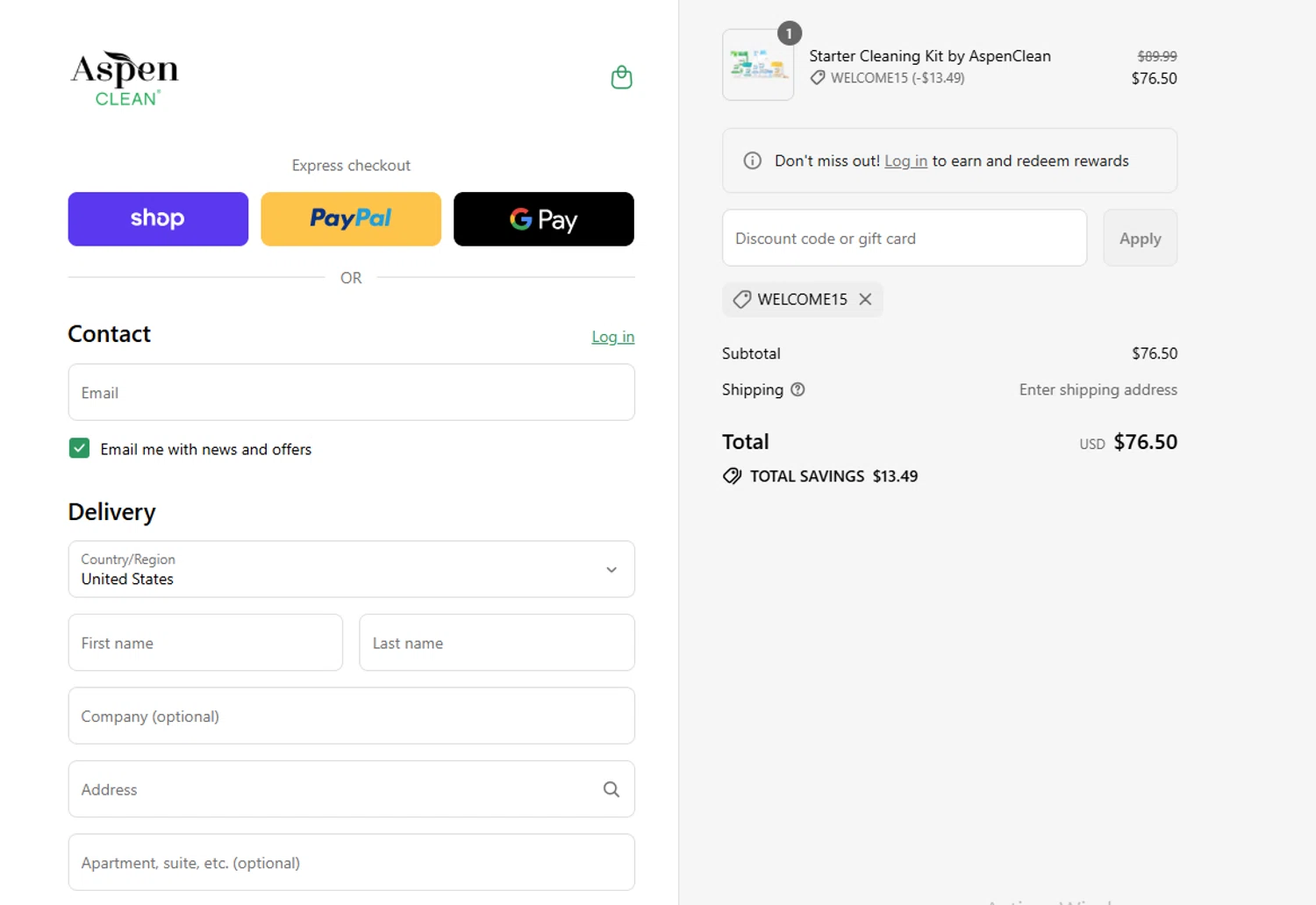The height and width of the screenshot is (905, 1316).
Task: Click the info icon in the rewards notice
Action: pos(752,160)
